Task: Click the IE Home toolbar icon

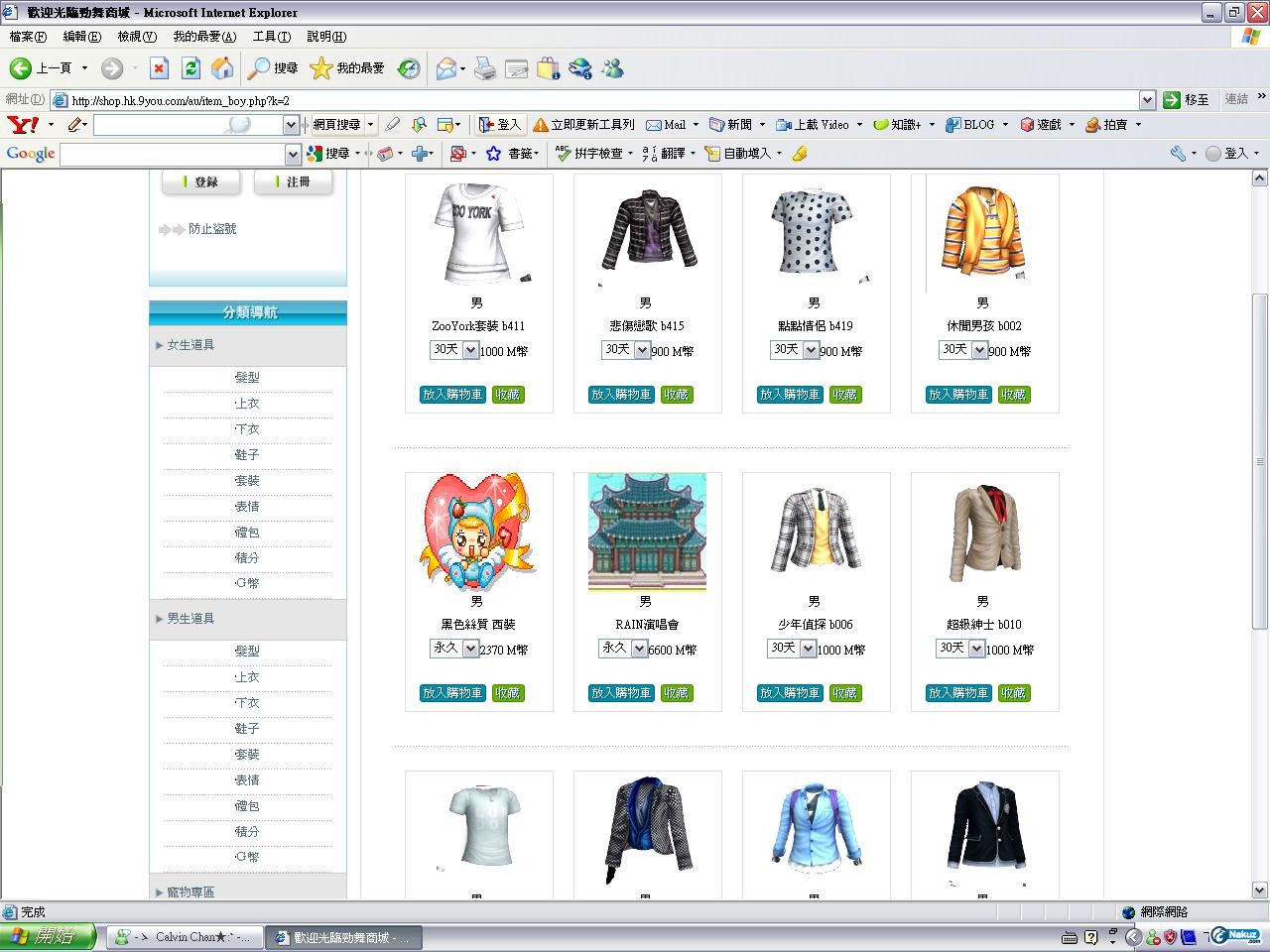Action: coord(222,68)
